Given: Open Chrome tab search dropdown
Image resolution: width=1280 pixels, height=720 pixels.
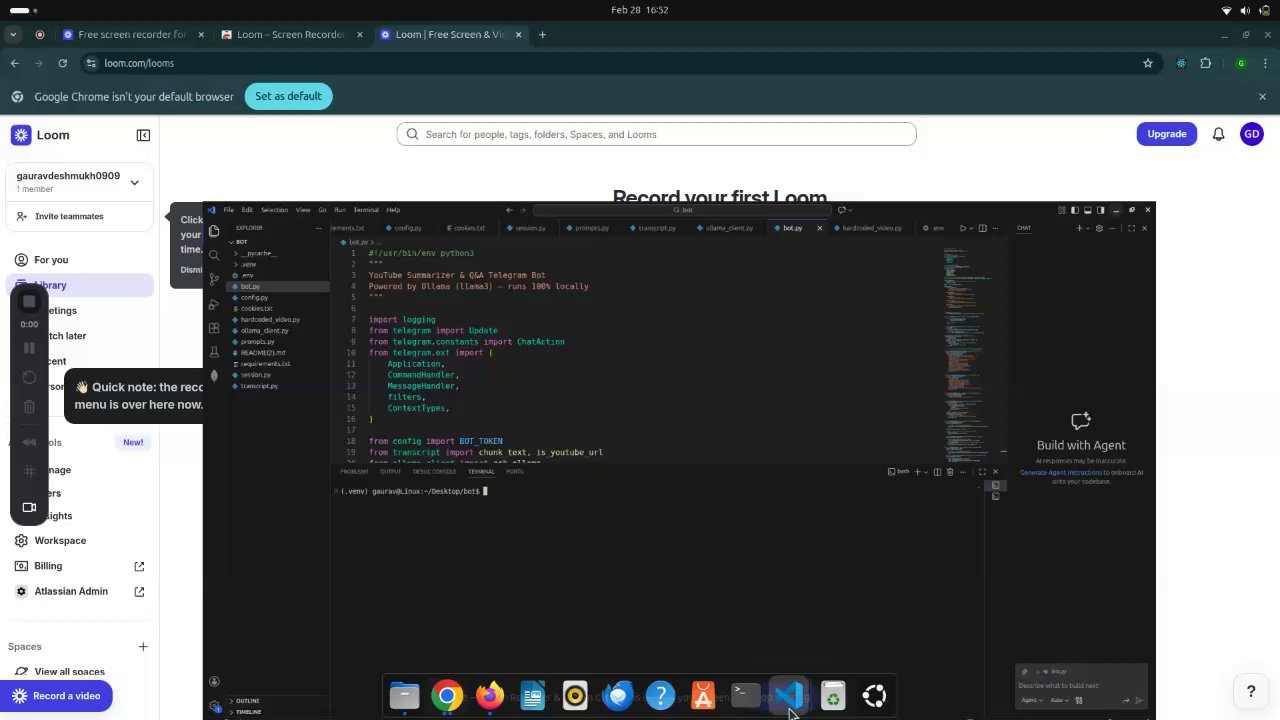Looking at the screenshot, I should click(13, 35).
